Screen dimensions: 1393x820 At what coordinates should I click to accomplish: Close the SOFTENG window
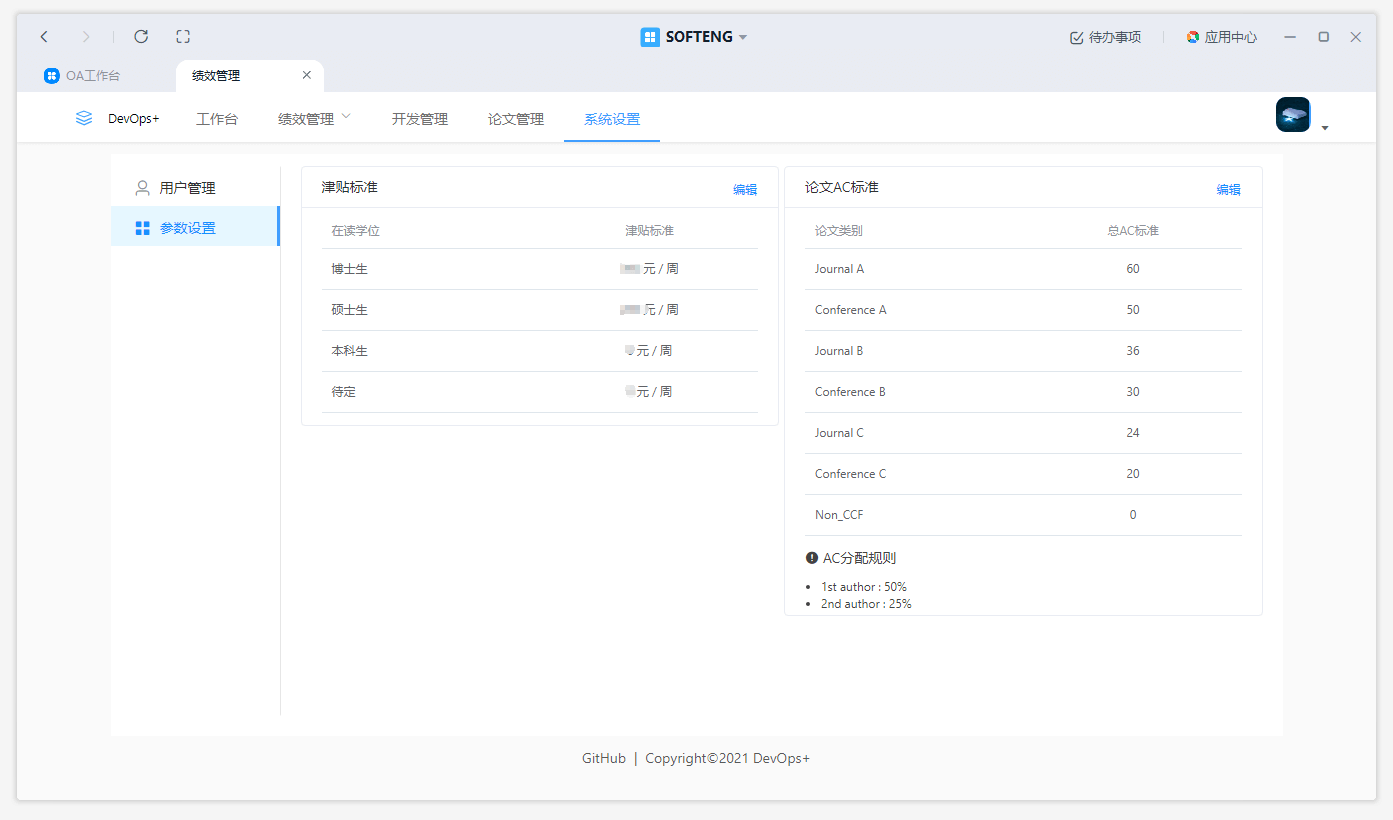click(1356, 37)
